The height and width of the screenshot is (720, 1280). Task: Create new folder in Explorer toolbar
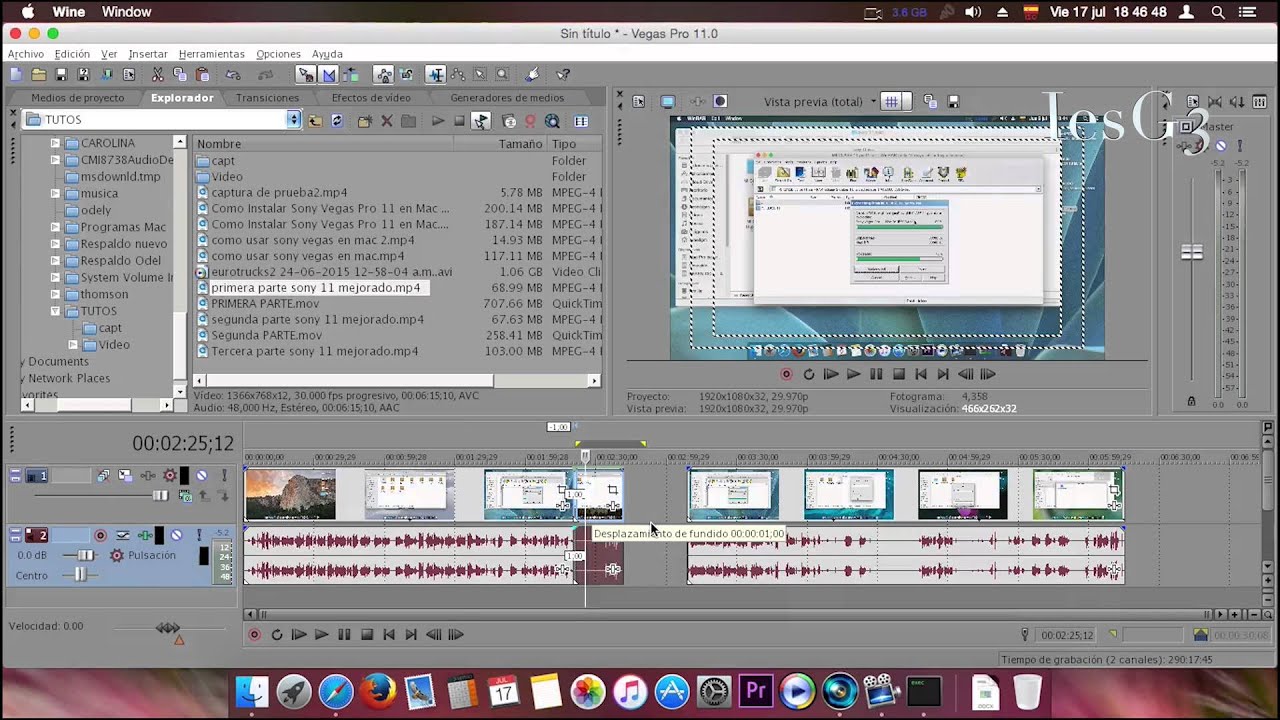tap(365, 121)
